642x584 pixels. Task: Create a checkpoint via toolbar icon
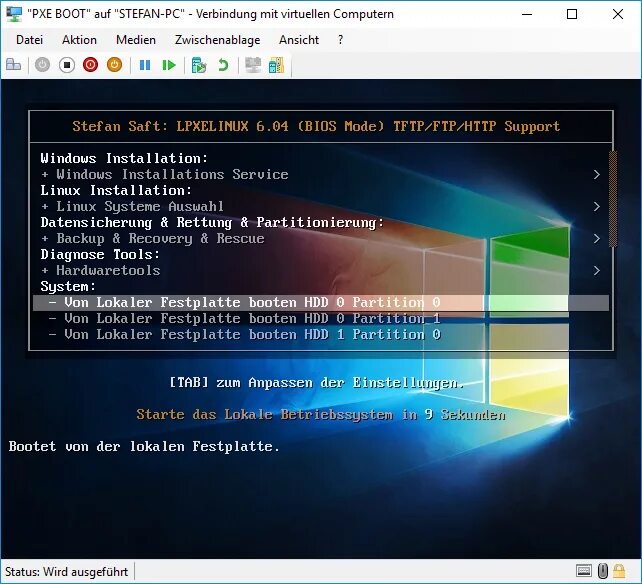tap(199, 65)
